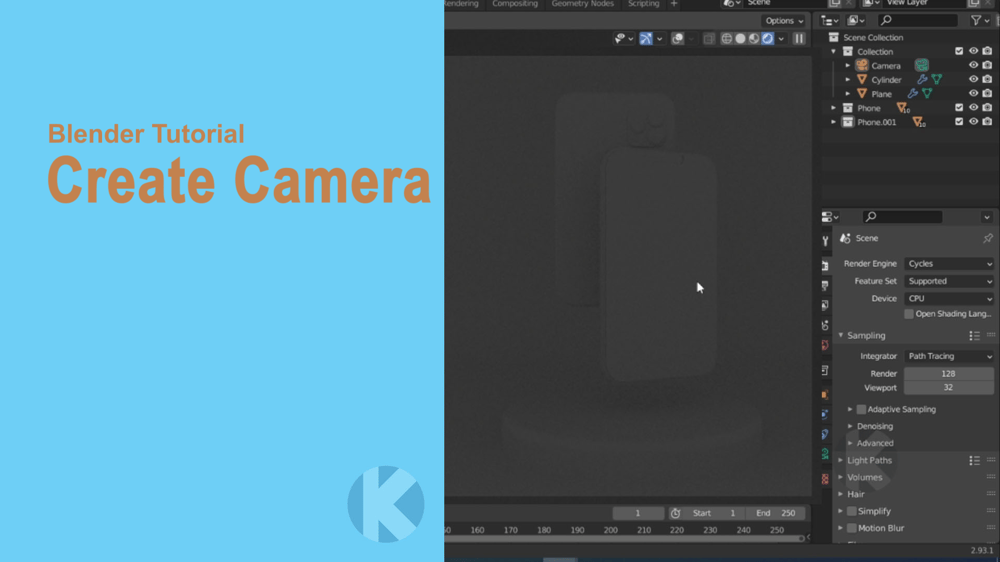Open the Texture properties tab

click(825, 478)
